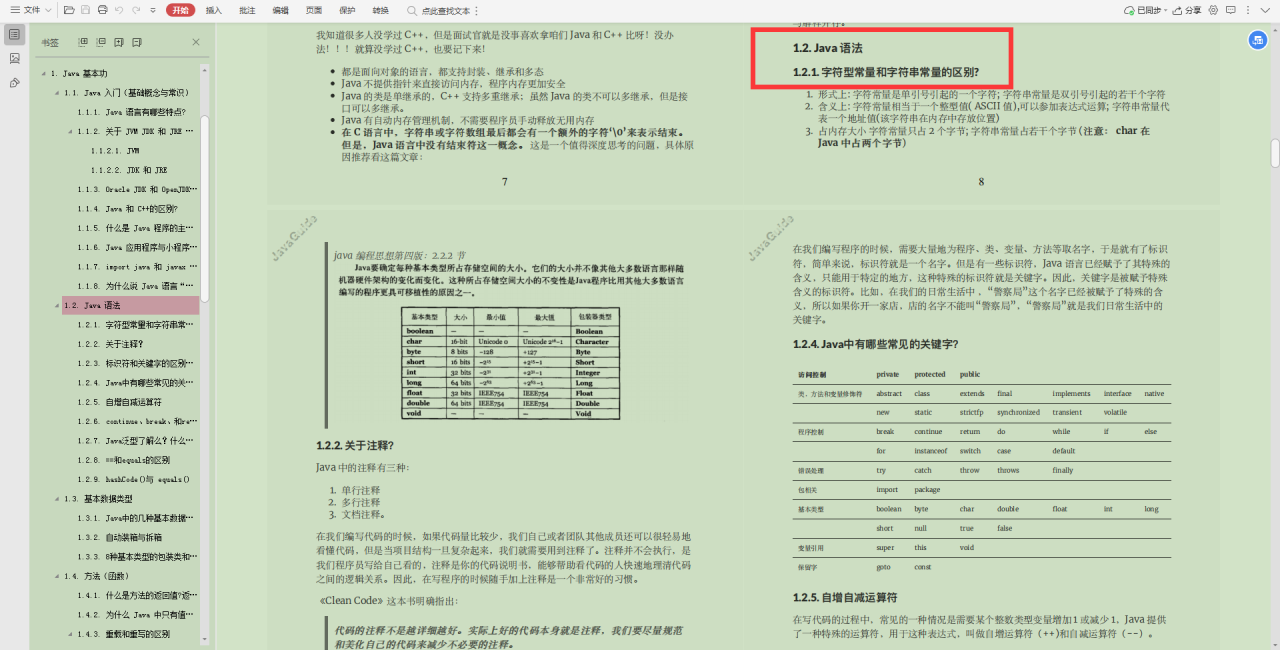Switch to the 插入 tab
The height and width of the screenshot is (650, 1280).
click(x=214, y=10)
